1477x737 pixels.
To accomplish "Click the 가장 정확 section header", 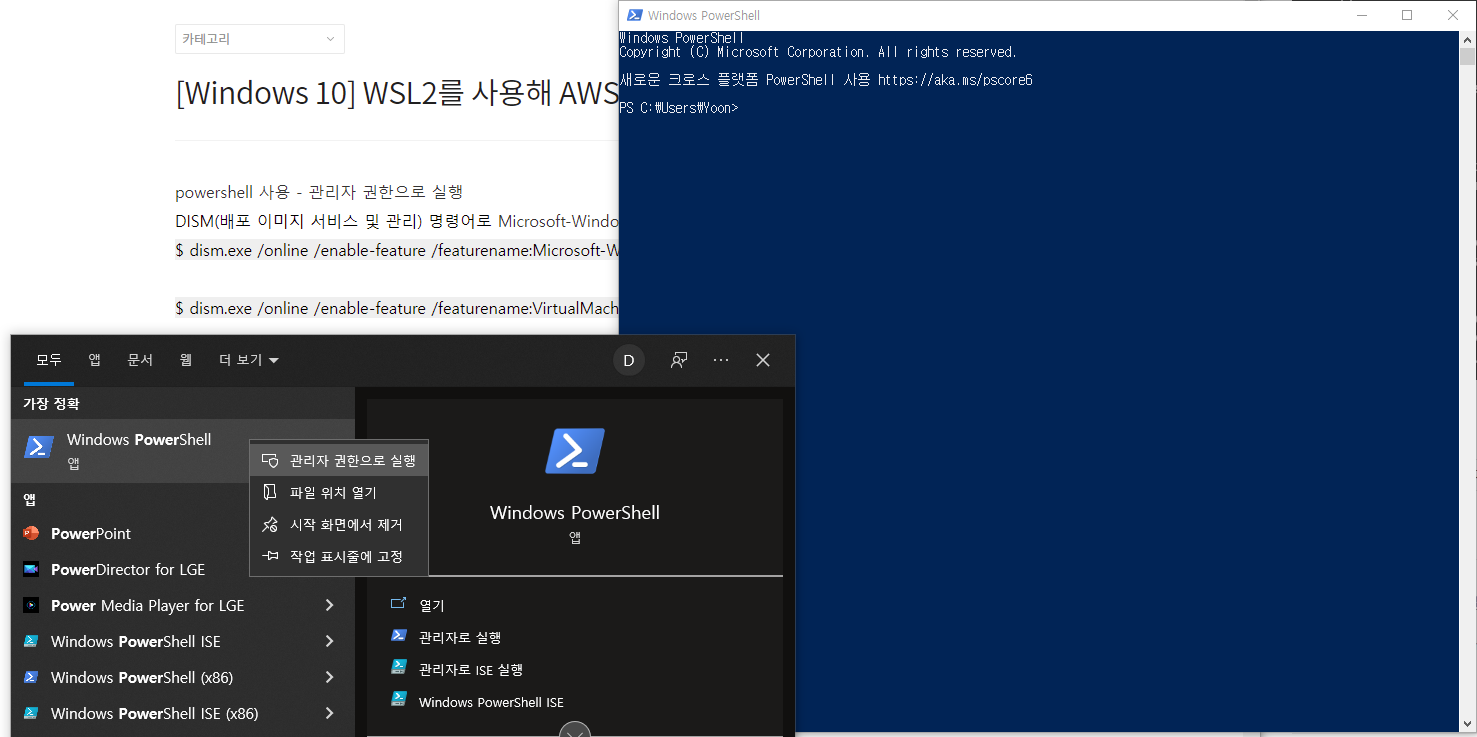I will coord(51,403).
